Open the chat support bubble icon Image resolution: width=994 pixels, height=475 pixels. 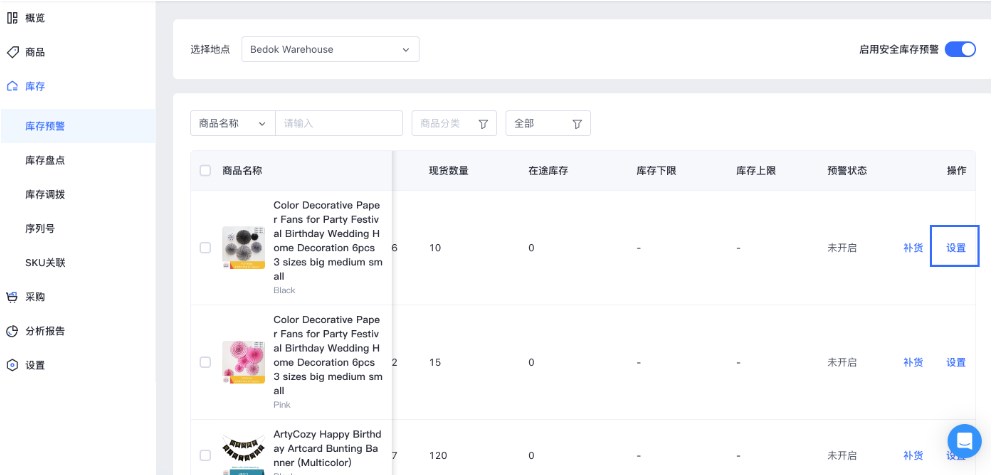coord(964,440)
